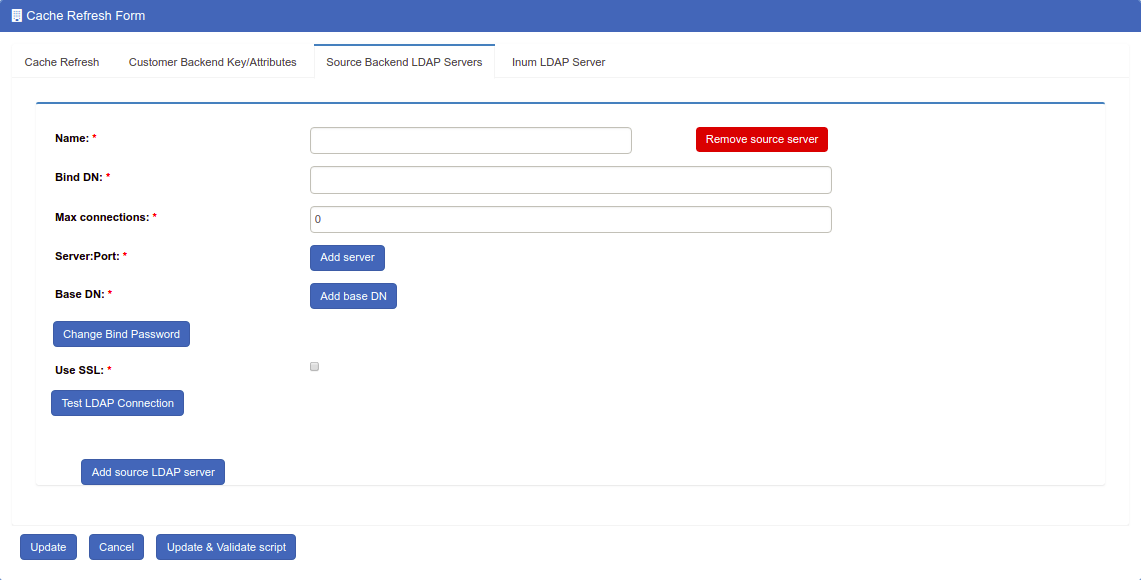Select the Source Backend LDAP Servers tab
This screenshot has height=580, width=1141.
[x=404, y=61]
